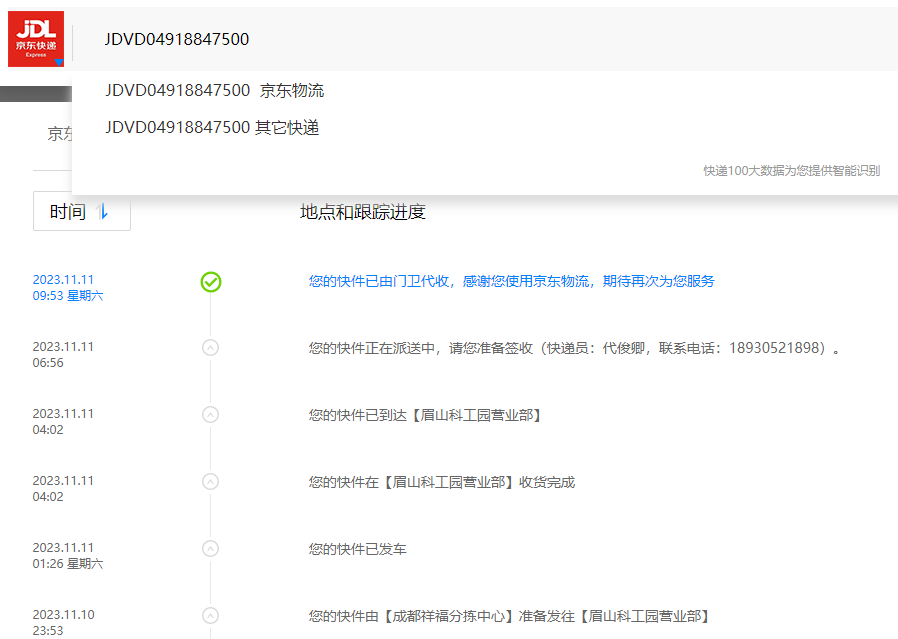Click the 快递100大数据 smart recognition note
Viewport: 898px width, 639px height.
tap(791, 171)
